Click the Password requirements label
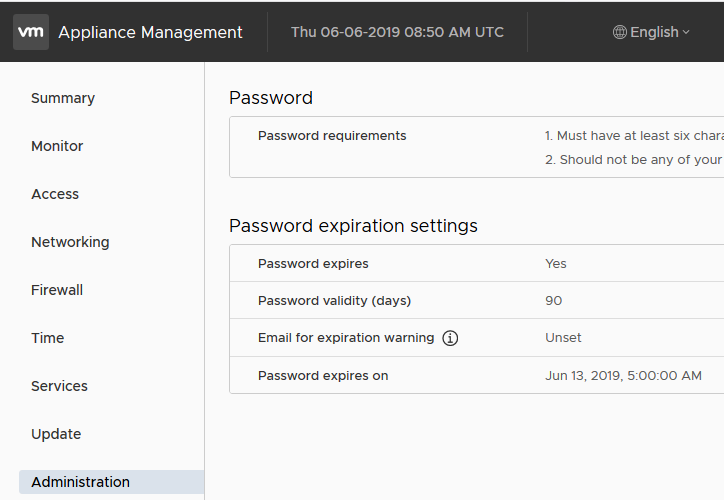This screenshot has width=724, height=500. (332, 136)
